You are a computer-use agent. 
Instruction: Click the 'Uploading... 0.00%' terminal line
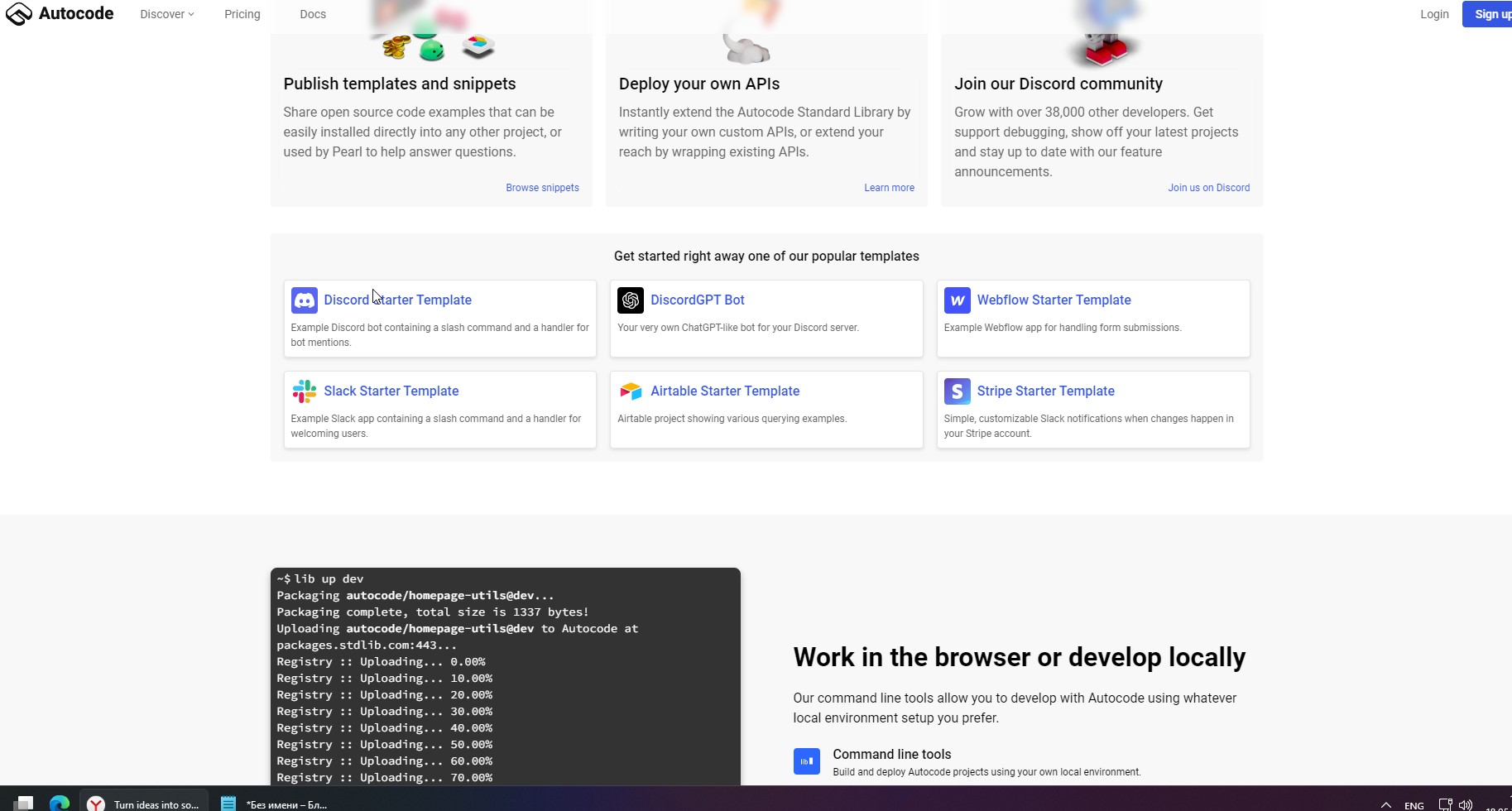pyautogui.click(x=382, y=661)
